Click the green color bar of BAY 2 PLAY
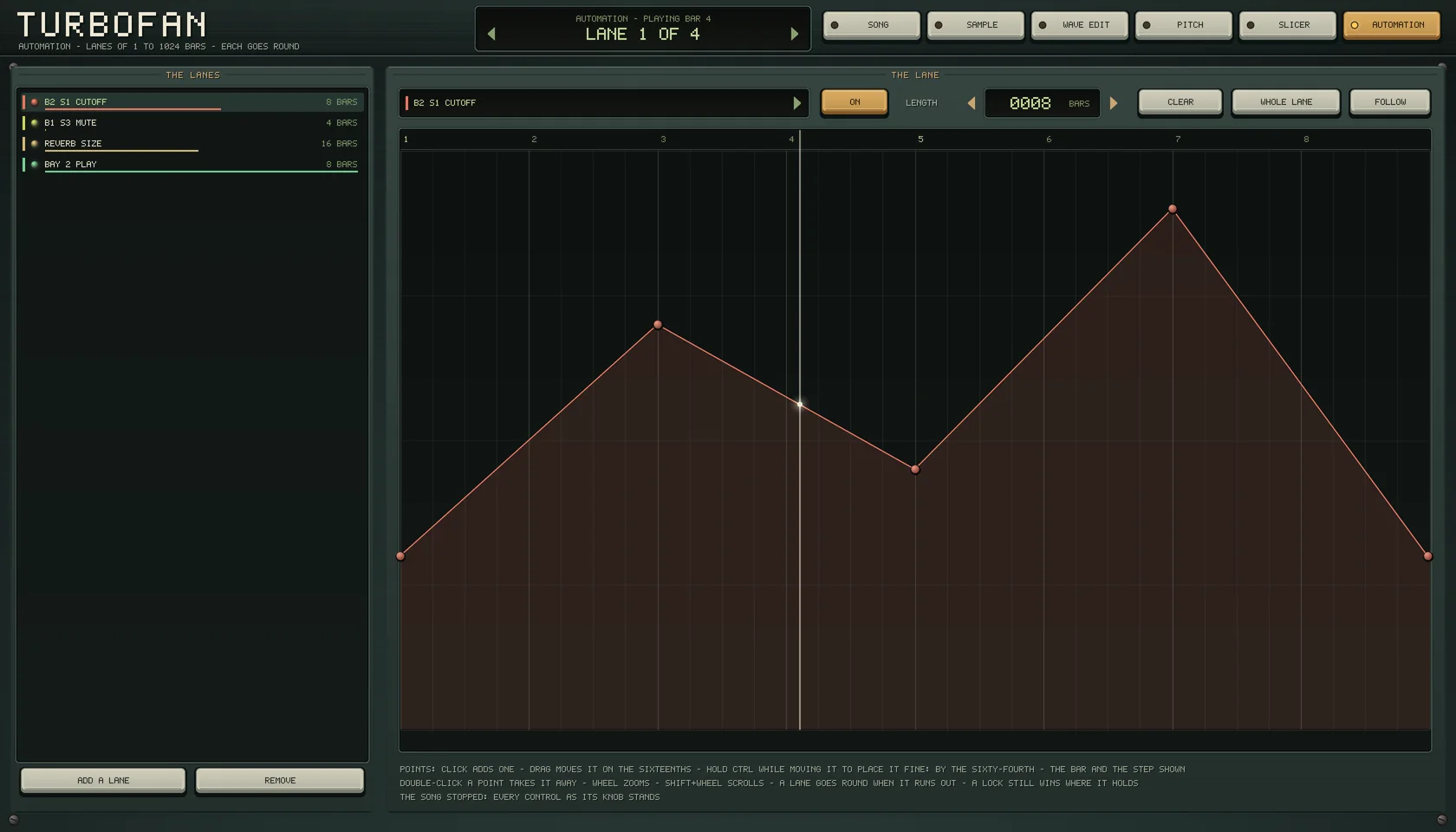The height and width of the screenshot is (832, 1456). pos(23,165)
